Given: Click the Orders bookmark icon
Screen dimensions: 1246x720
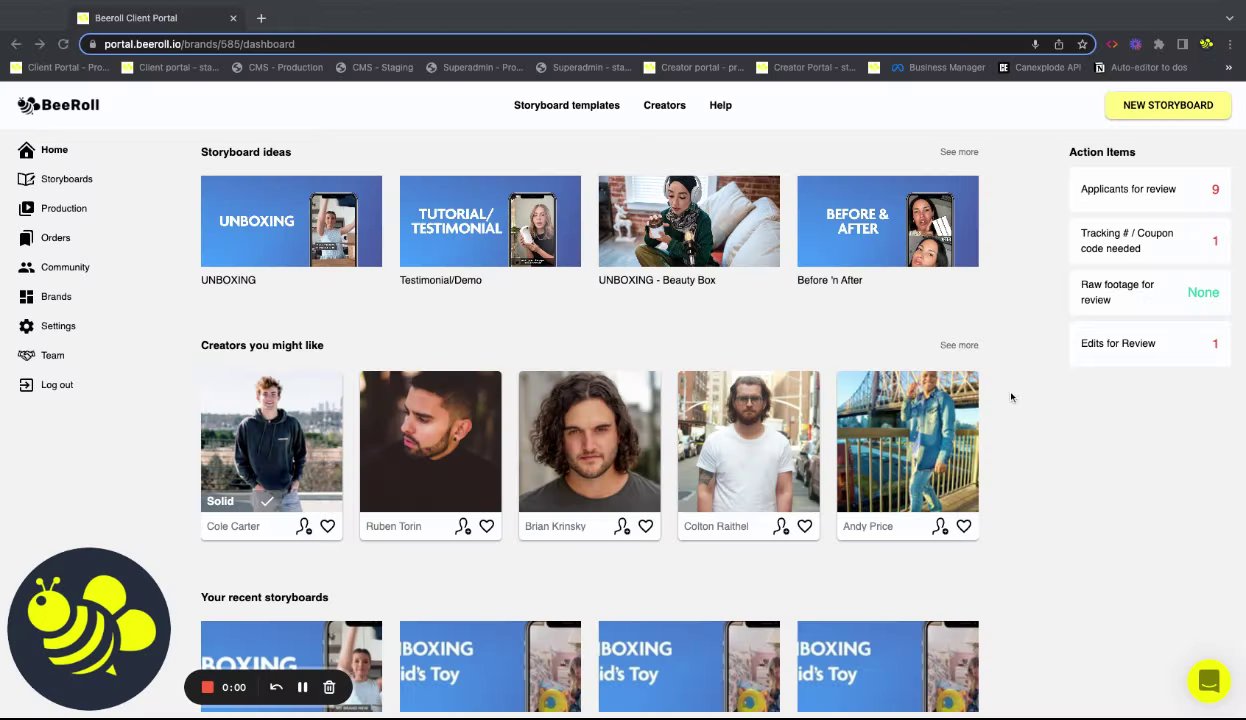Looking at the screenshot, I should pyautogui.click(x=26, y=238).
